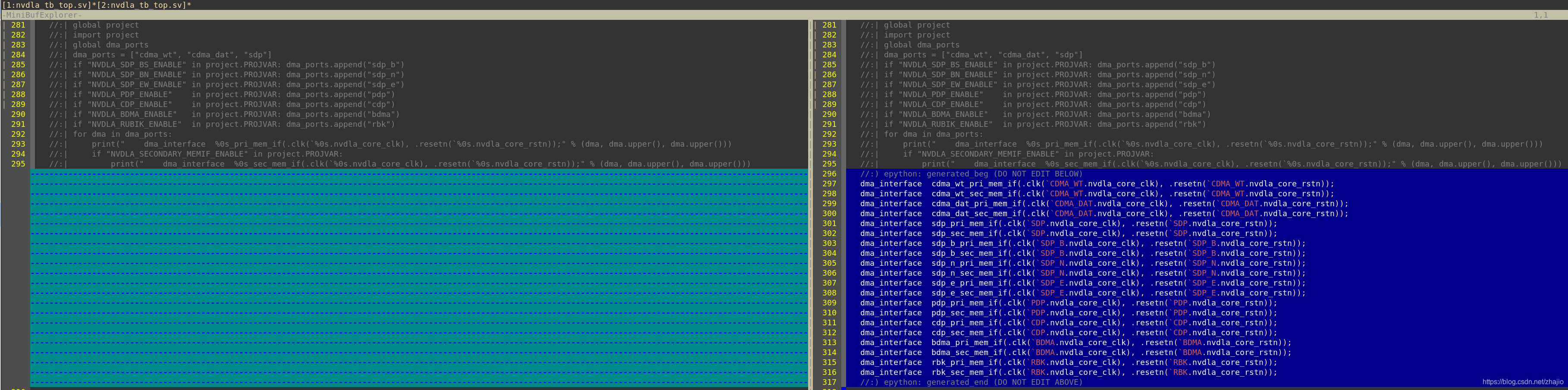The width and height of the screenshot is (1568, 390).
Task: Click the bdma_pri_mem_if interface line
Action: 1076,343
